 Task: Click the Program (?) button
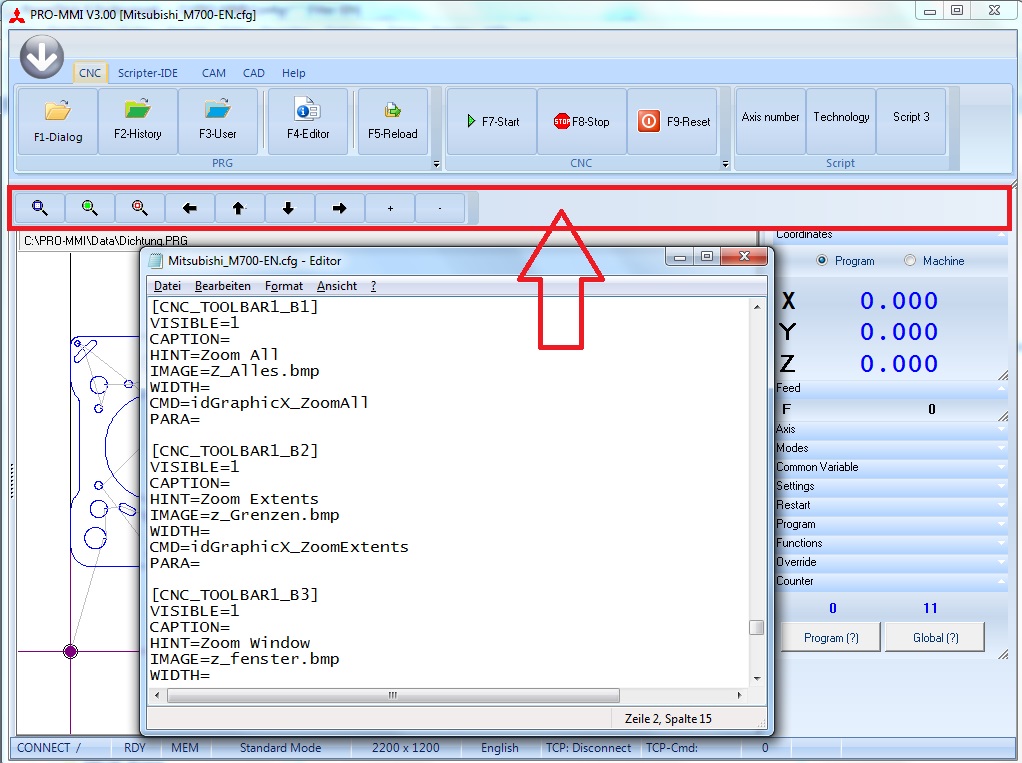click(831, 638)
